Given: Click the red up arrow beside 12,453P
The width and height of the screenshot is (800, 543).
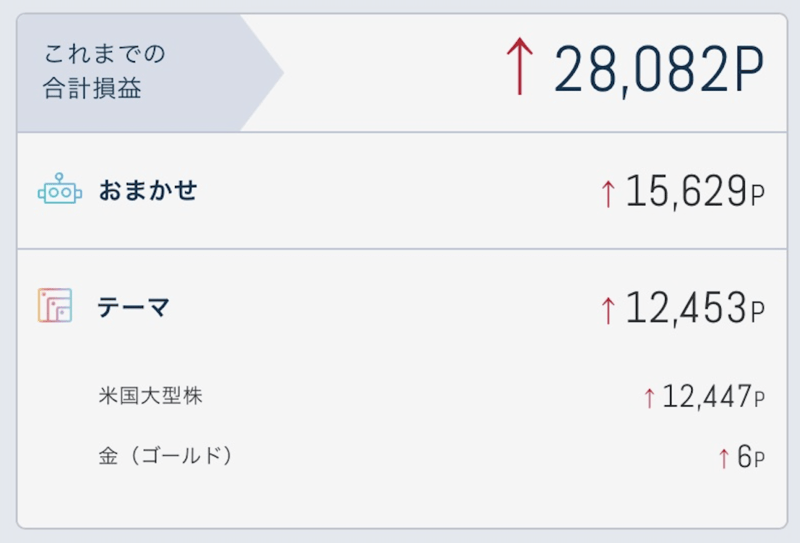Looking at the screenshot, I should (x=608, y=310).
